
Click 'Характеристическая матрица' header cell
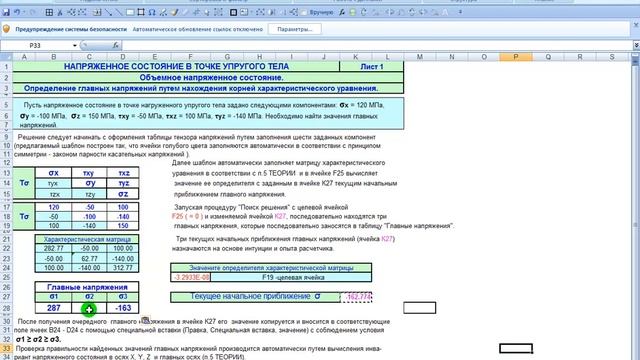pos(87,239)
